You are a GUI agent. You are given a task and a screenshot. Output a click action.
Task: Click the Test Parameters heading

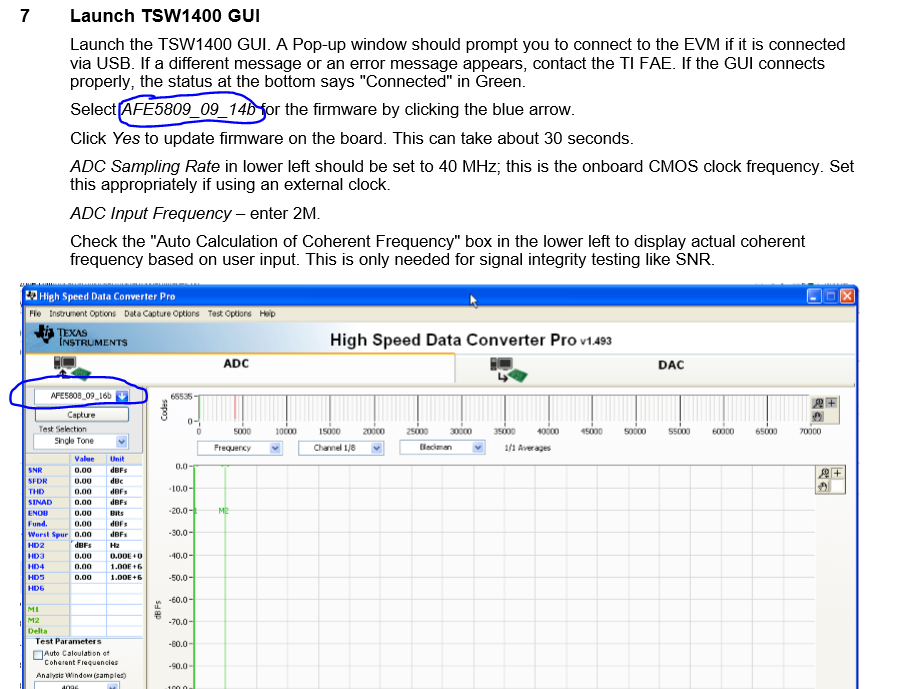coord(68,642)
